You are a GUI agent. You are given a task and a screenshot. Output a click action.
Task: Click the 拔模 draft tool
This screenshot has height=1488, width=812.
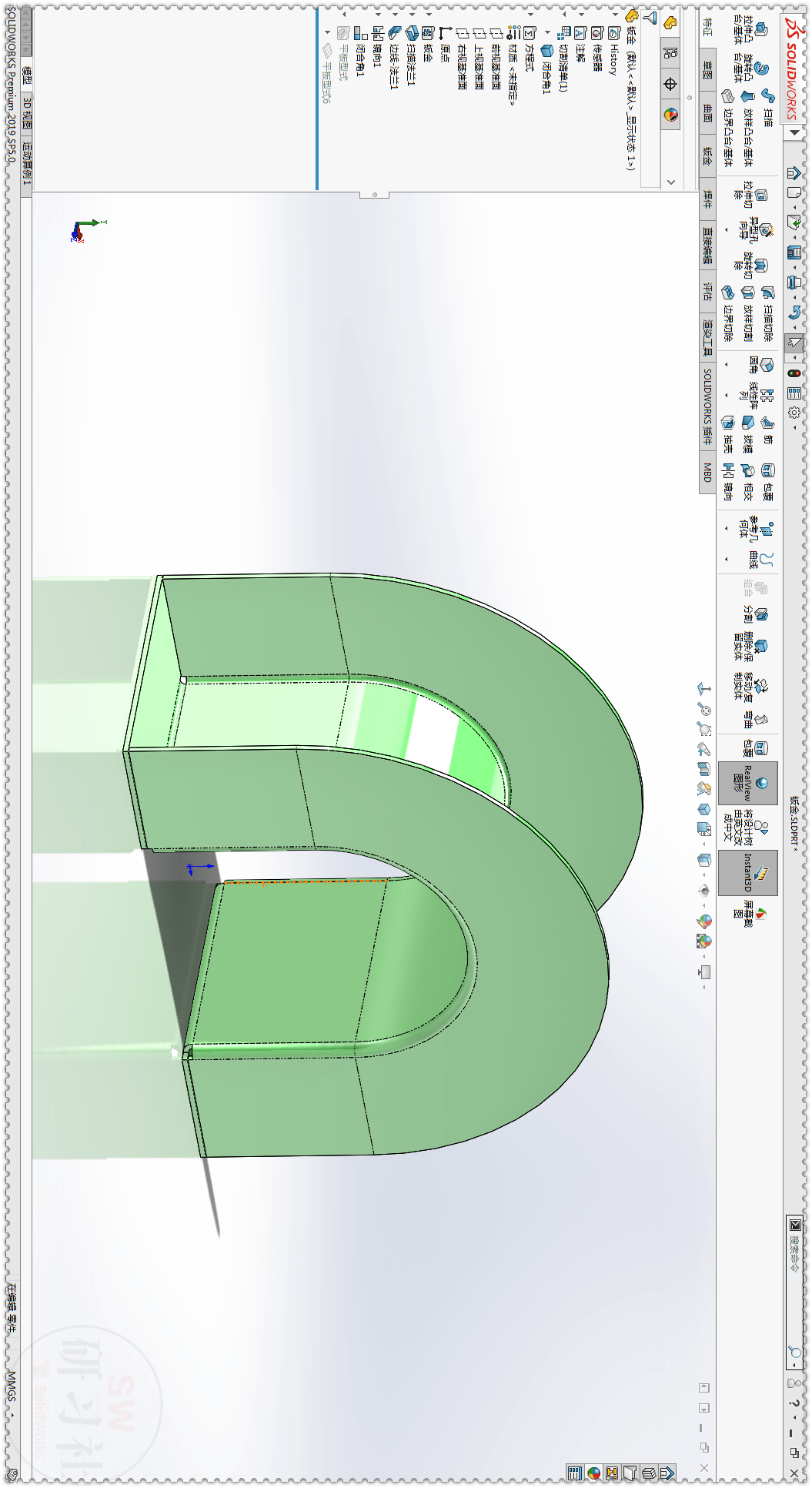click(747, 435)
